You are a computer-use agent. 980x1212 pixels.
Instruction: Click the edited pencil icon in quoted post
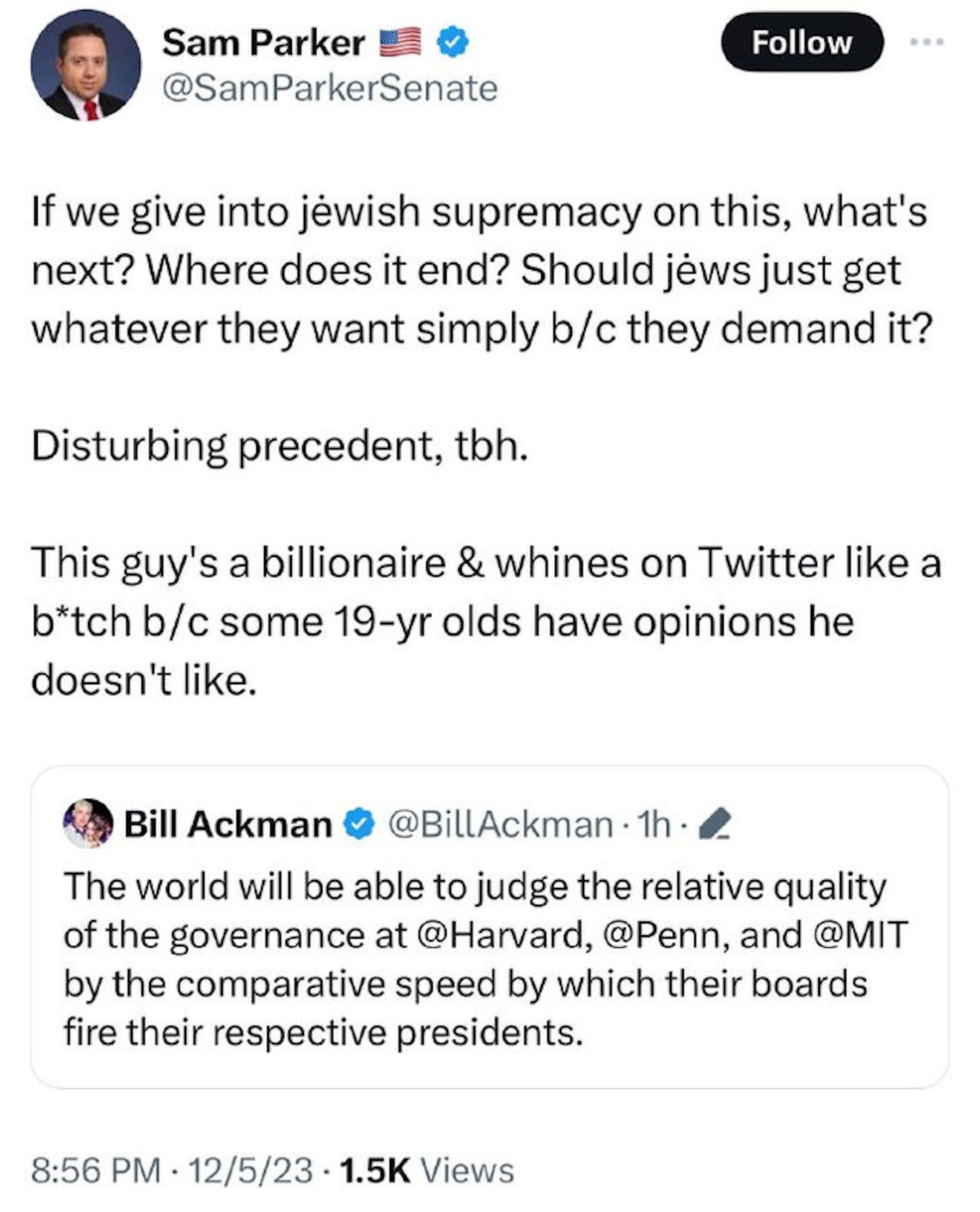click(x=715, y=825)
